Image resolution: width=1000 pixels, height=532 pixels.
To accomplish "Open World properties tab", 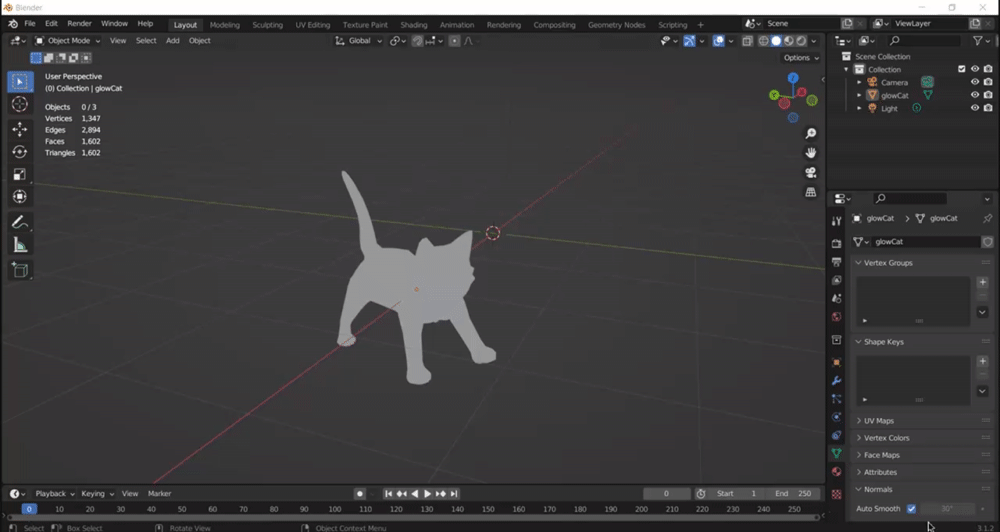I will click(837, 317).
